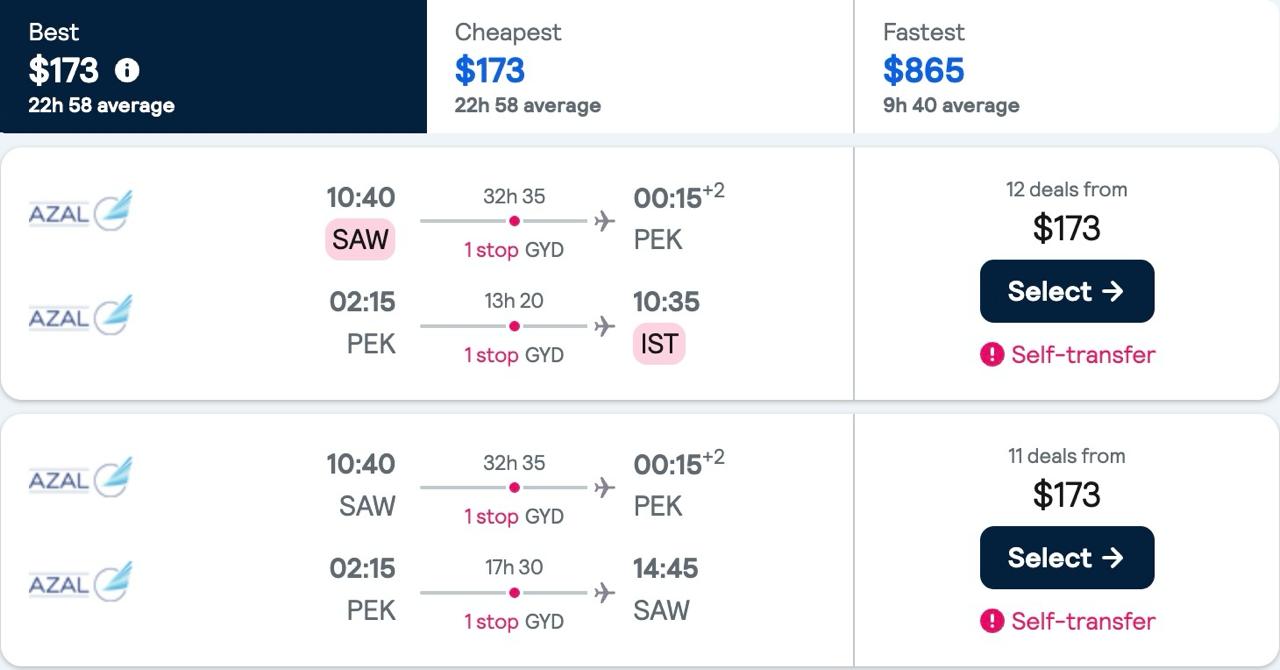The height and width of the screenshot is (670, 1280).
Task: Select the first 12 deals itinerary
Action: tap(1067, 291)
